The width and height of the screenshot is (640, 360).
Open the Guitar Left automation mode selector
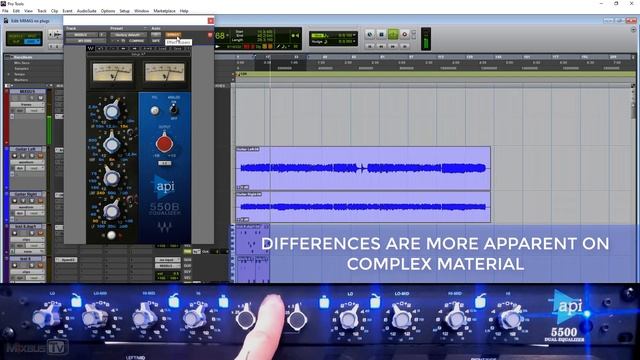pos(34,168)
